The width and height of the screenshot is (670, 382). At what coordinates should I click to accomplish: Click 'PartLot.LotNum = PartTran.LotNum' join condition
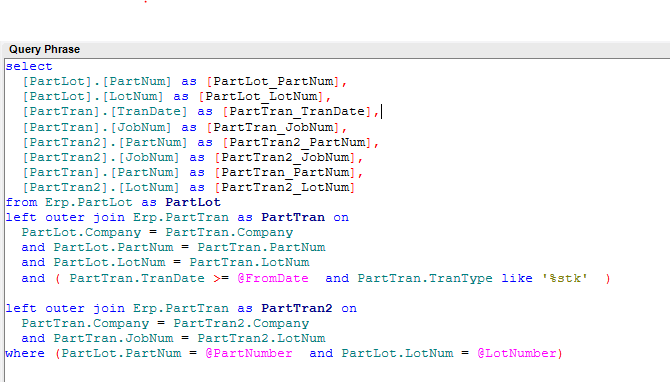[x=181, y=262]
